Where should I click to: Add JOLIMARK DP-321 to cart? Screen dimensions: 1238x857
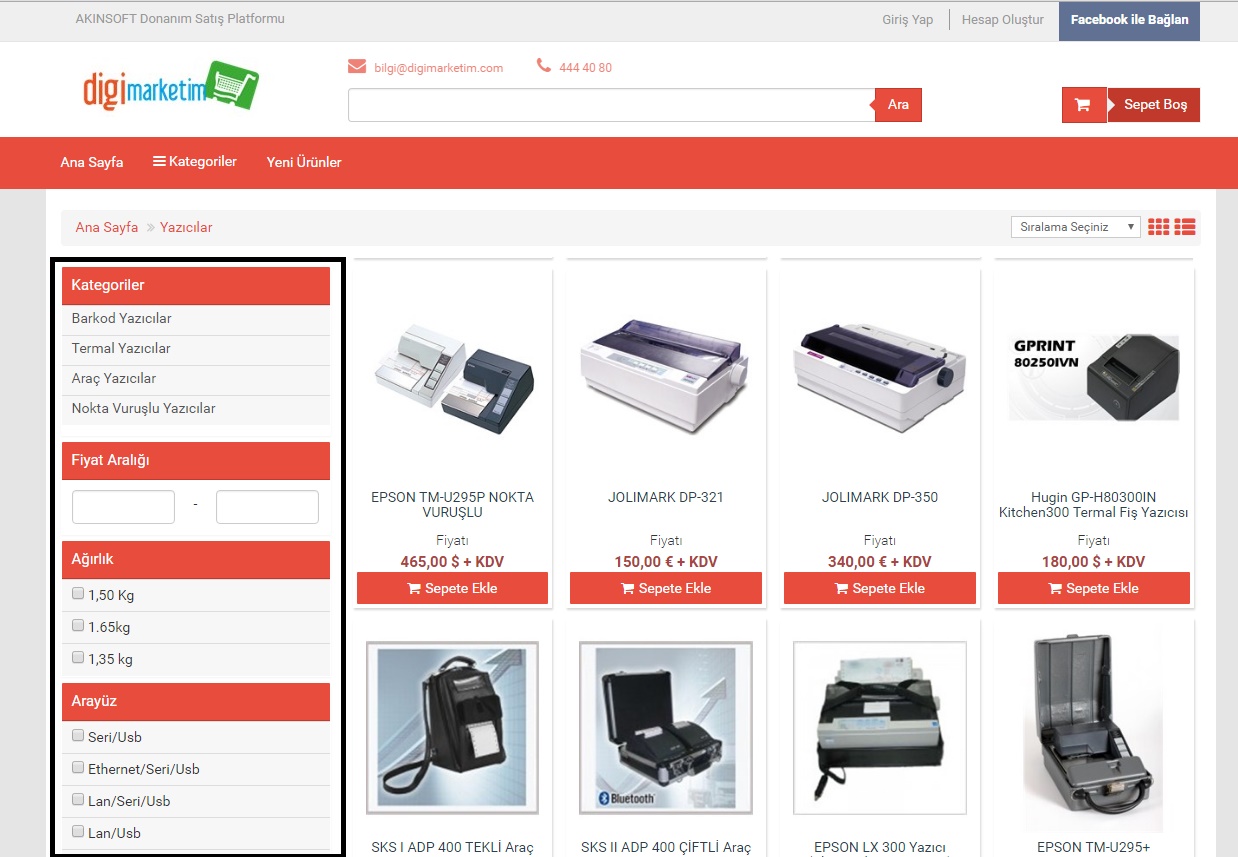click(666, 588)
